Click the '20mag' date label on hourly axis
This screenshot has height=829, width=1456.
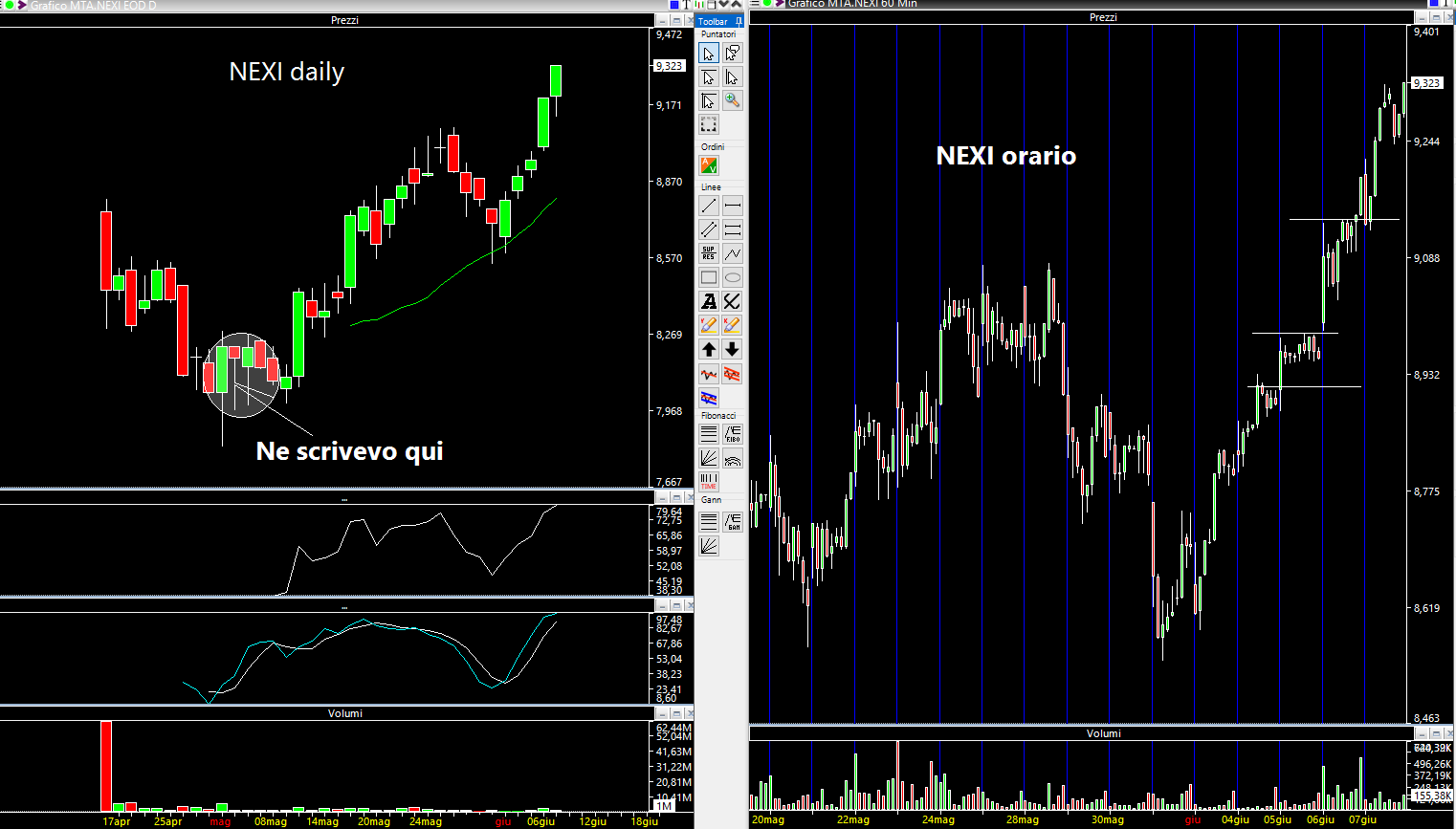click(x=768, y=819)
